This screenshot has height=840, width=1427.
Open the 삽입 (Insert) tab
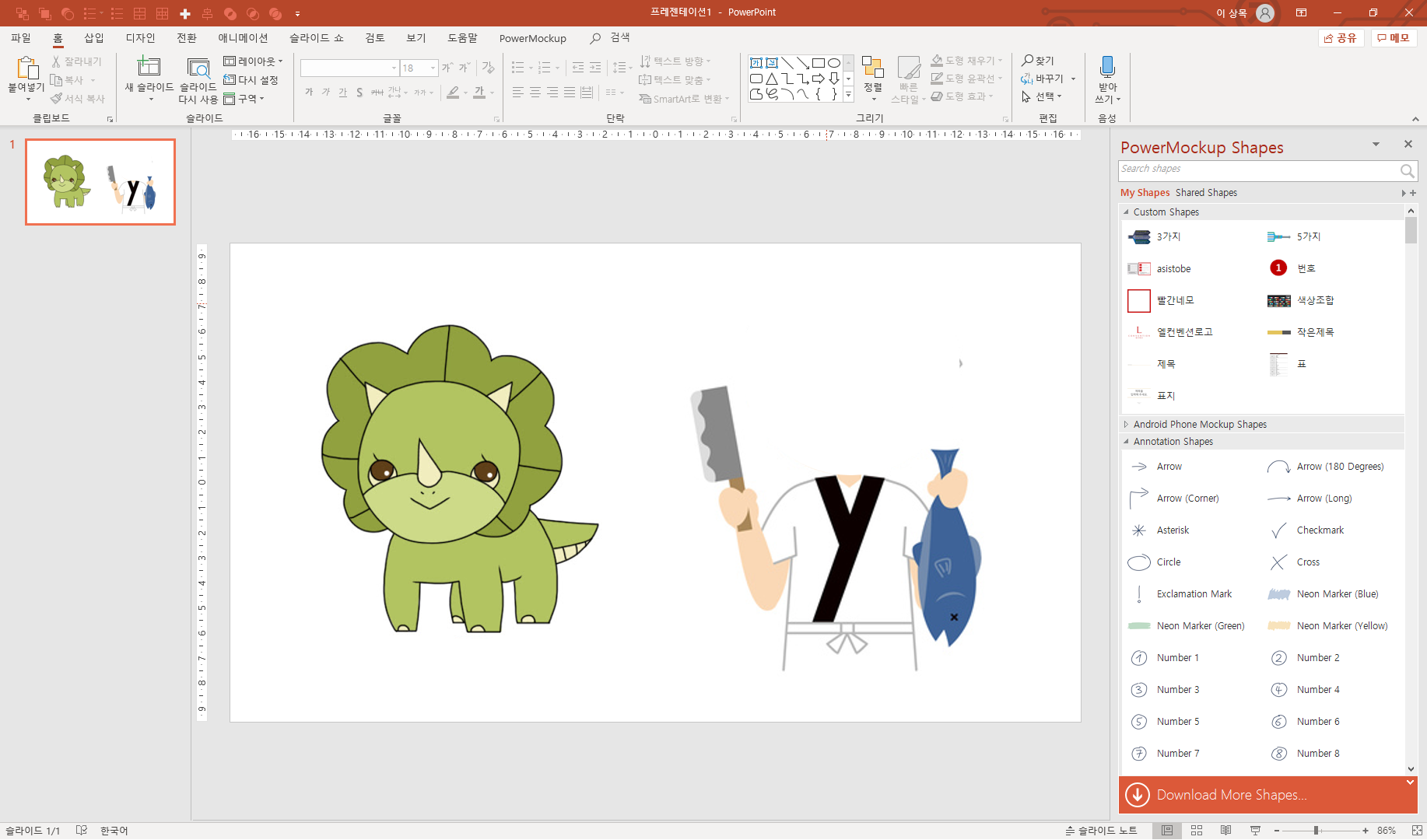click(94, 37)
